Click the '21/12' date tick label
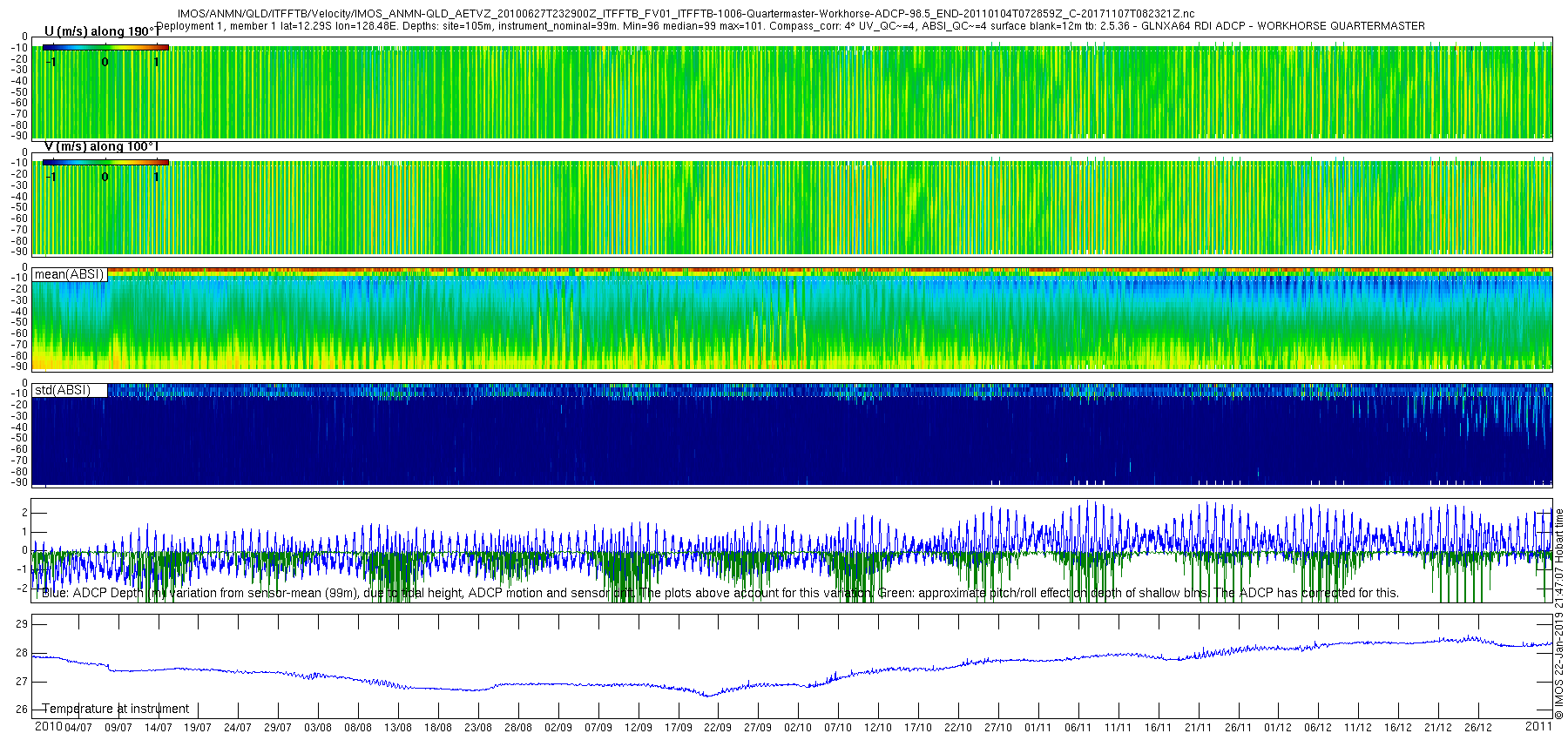The height and width of the screenshot is (740, 1568). pyautogui.click(x=1438, y=728)
